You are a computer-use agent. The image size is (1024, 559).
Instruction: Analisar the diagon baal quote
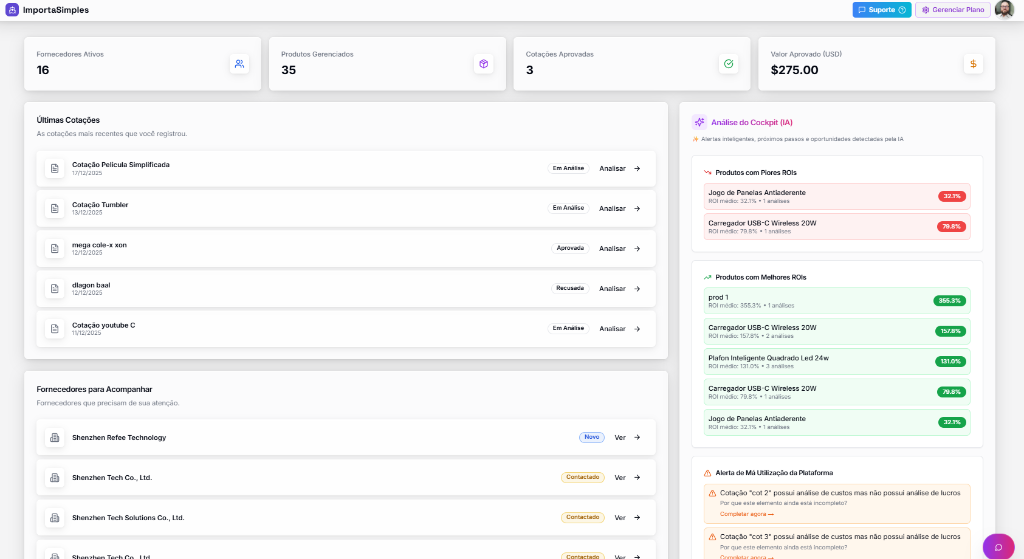pos(620,289)
